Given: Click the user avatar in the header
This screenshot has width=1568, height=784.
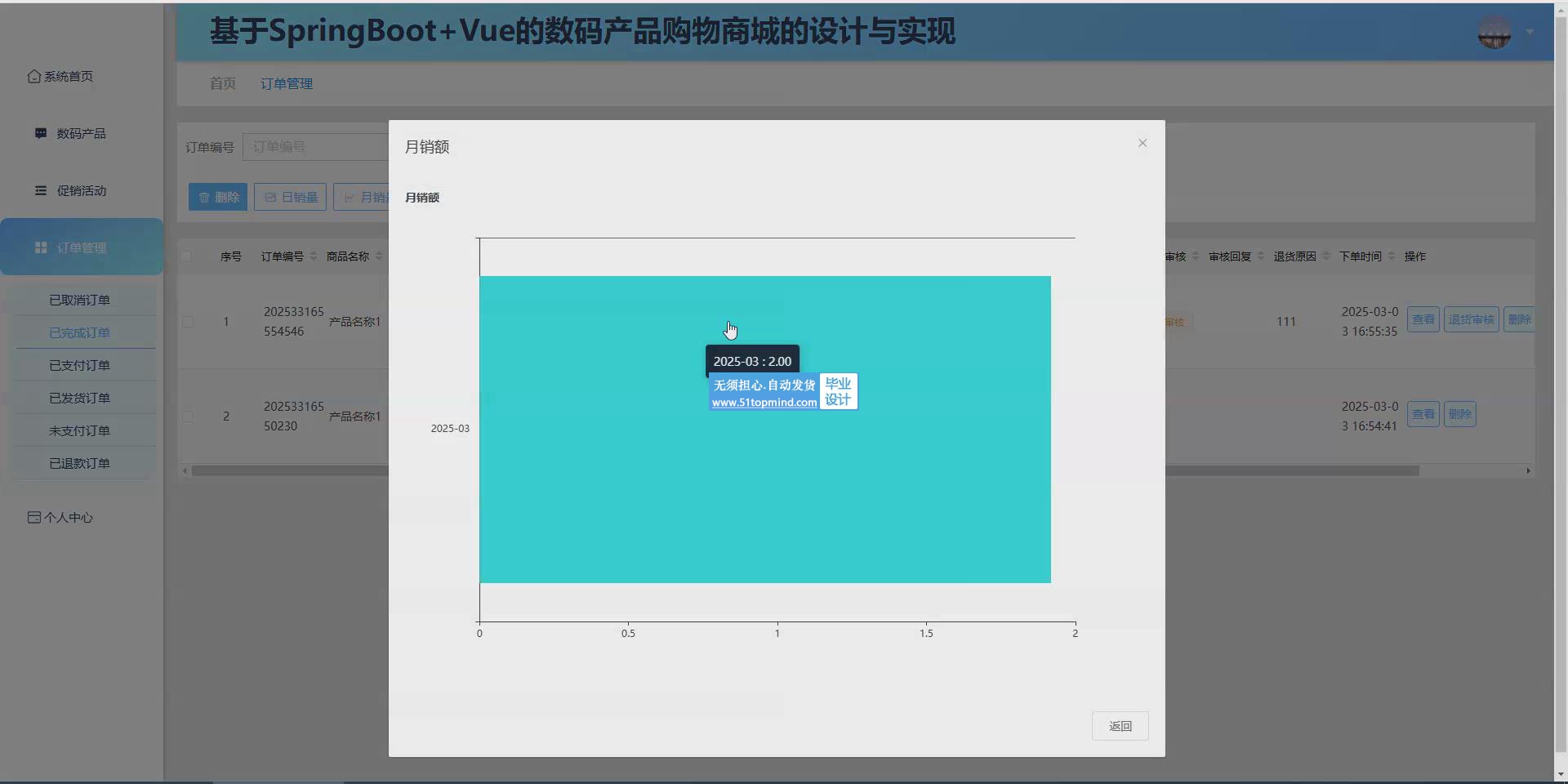Looking at the screenshot, I should tap(1494, 33).
